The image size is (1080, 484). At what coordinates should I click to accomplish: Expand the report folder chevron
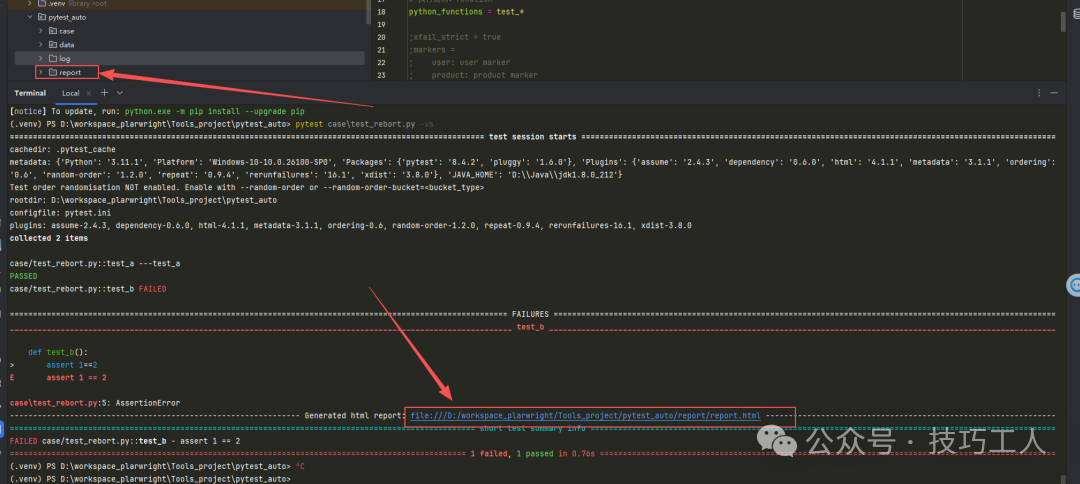41,73
